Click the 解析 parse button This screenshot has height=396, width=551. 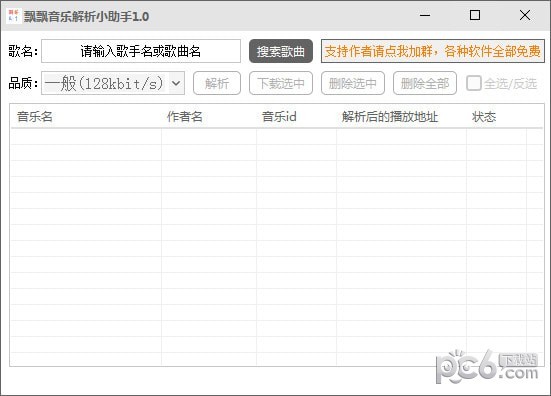click(x=217, y=83)
